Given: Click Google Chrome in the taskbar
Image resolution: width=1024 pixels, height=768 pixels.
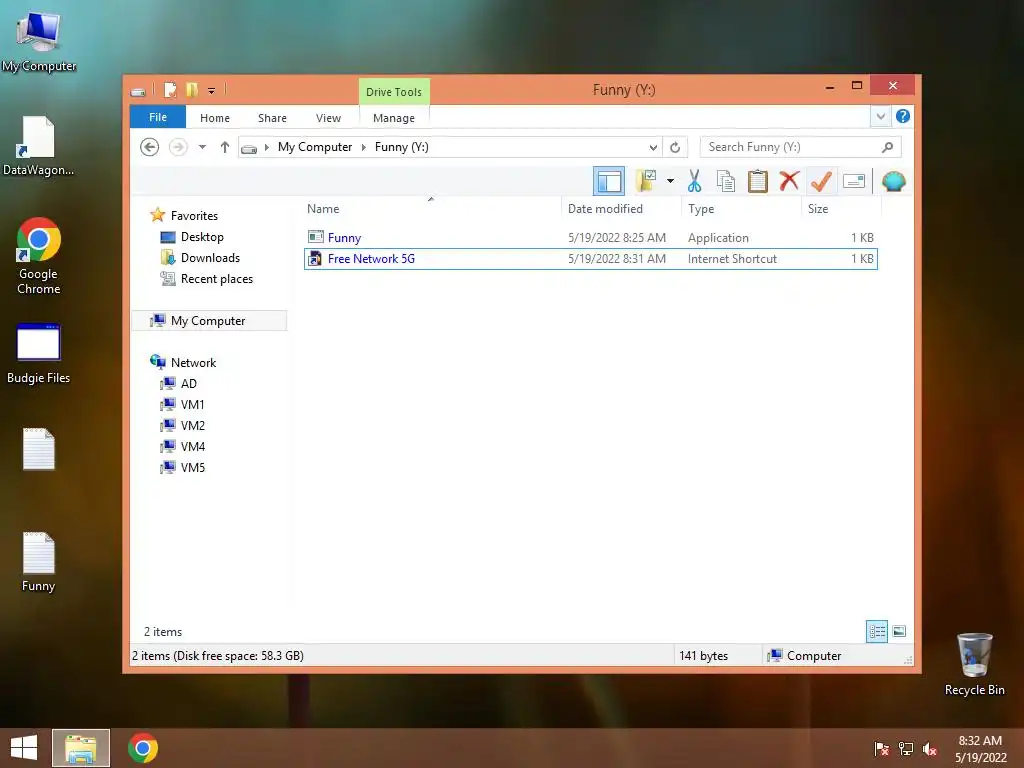Looking at the screenshot, I should (x=143, y=748).
